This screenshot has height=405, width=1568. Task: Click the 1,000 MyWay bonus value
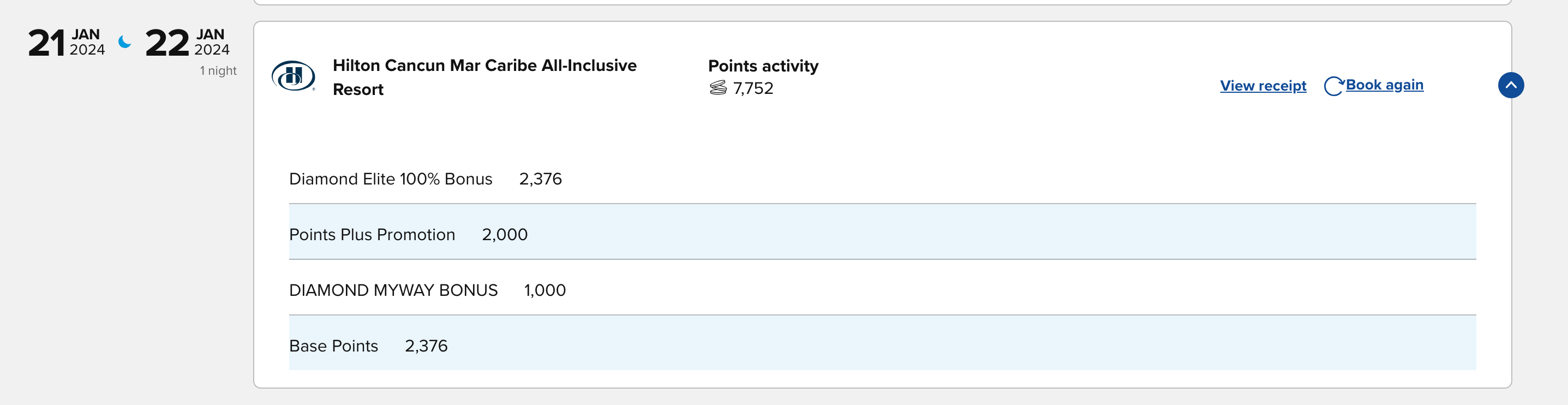coord(545,290)
